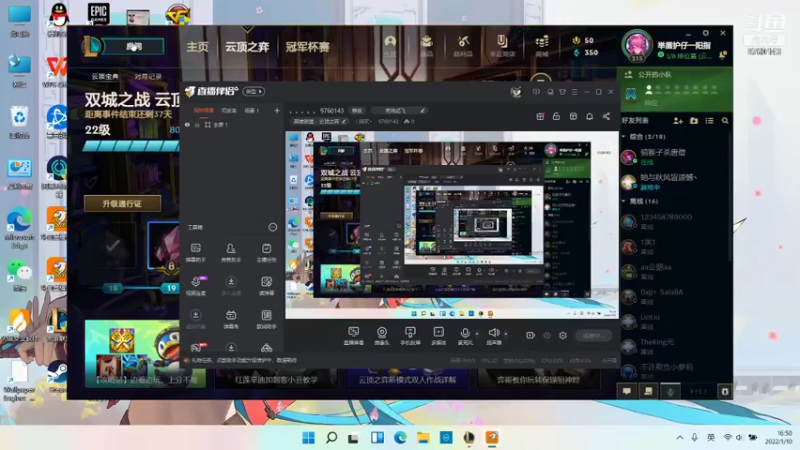
Task: Click add friend icon in friends list
Action: 678,121
